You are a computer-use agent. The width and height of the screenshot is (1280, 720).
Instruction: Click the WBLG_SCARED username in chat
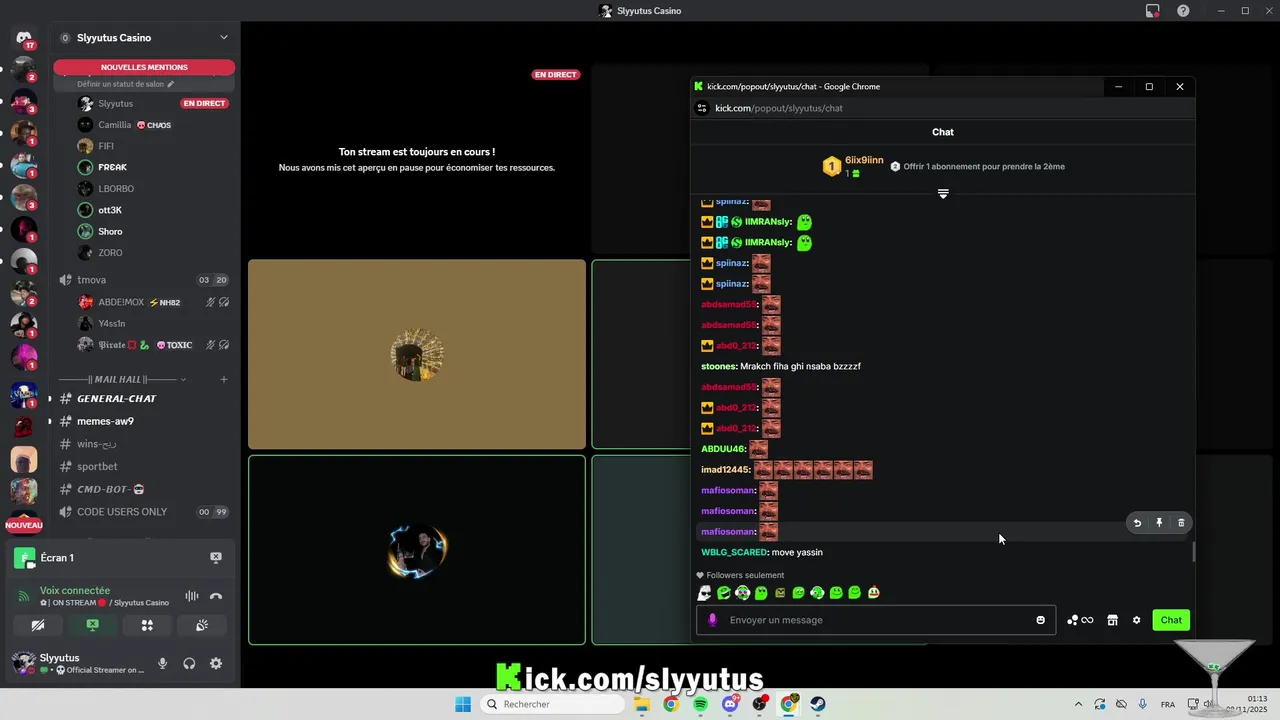point(734,552)
